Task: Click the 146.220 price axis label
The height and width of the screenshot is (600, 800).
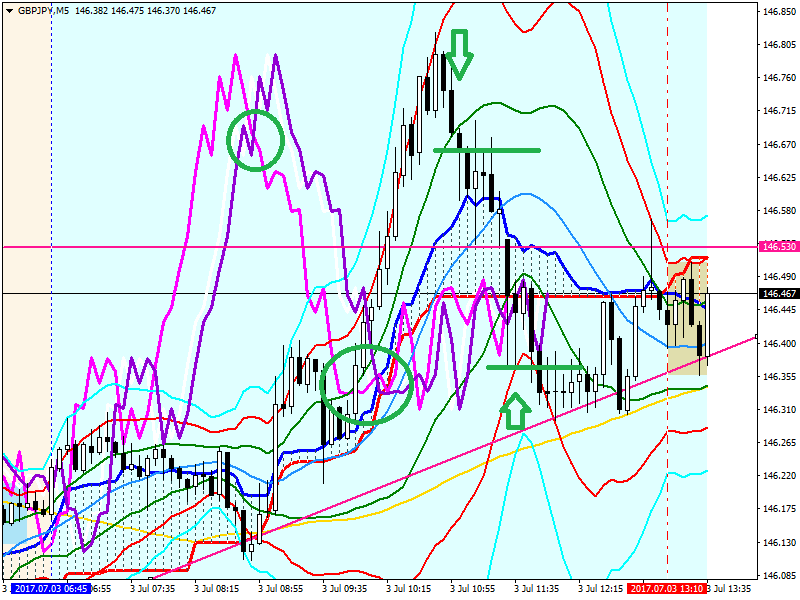Action: coord(779,476)
